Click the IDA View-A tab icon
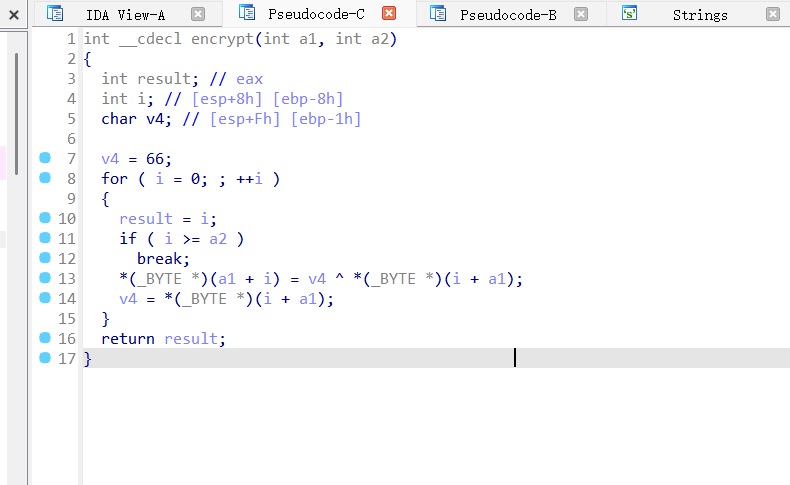This screenshot has height=485, width=790. point(55,14)
